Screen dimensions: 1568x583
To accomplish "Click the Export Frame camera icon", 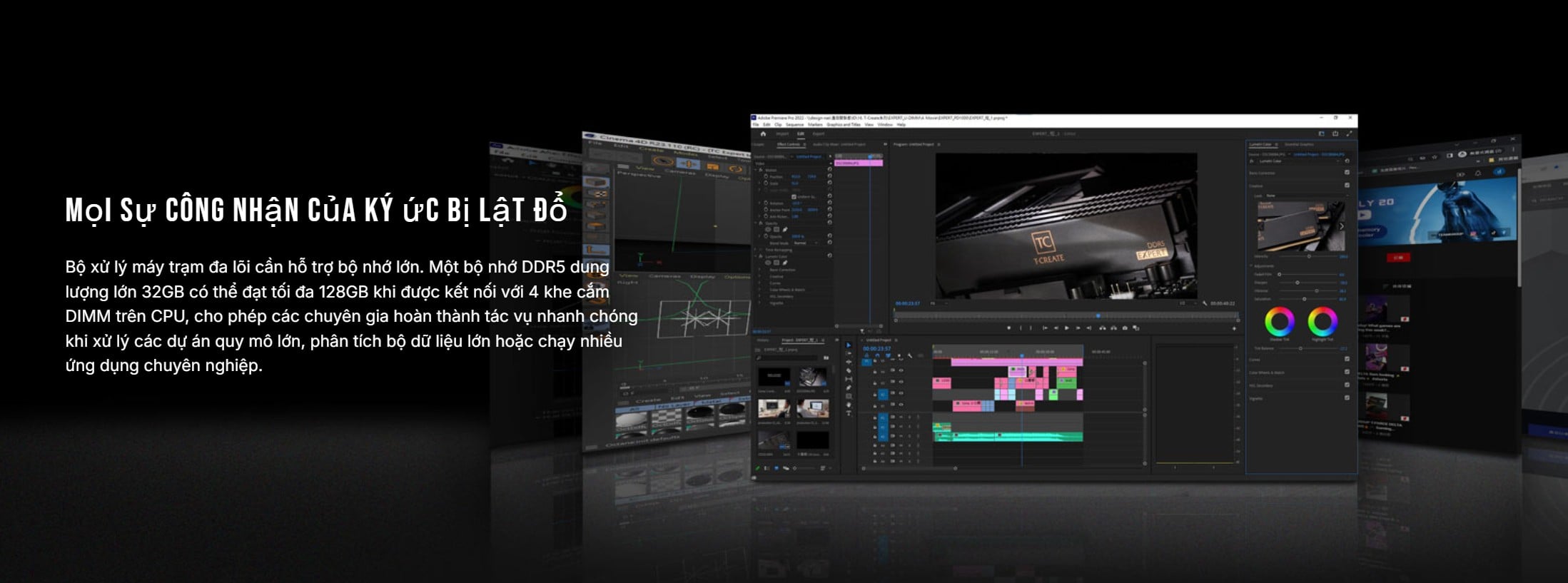I will tap(1125, 328).
